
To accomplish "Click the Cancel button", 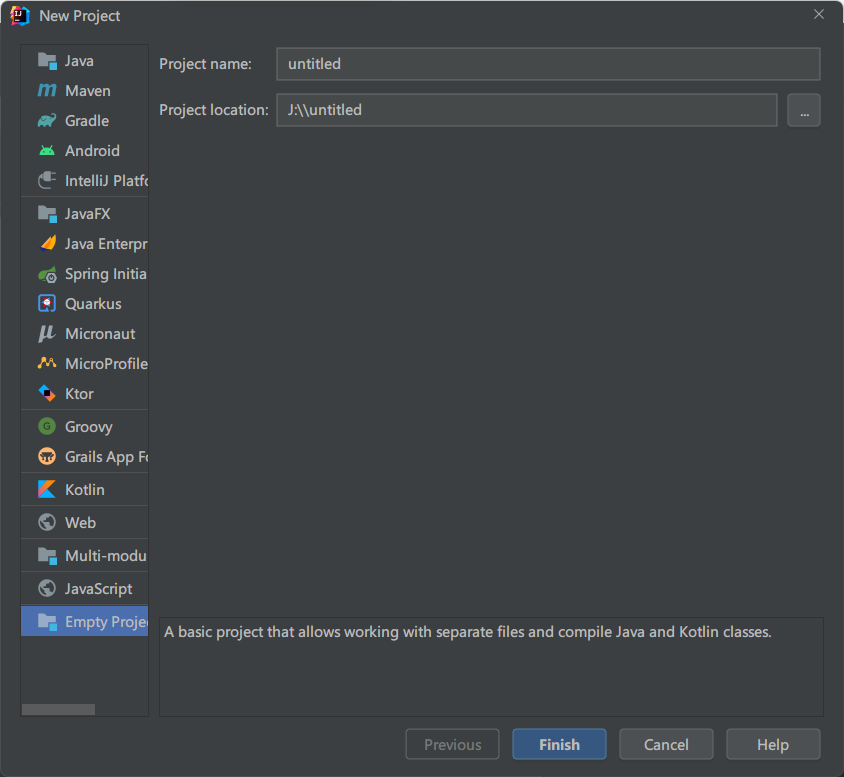I will 666,745.
